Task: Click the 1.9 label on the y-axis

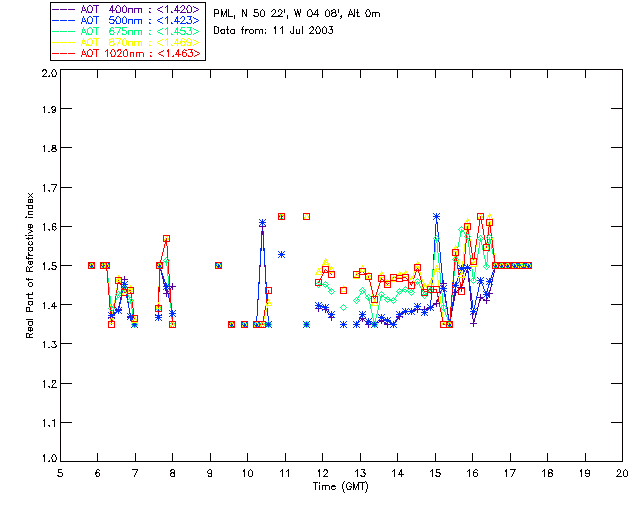Action: (49, 109)
